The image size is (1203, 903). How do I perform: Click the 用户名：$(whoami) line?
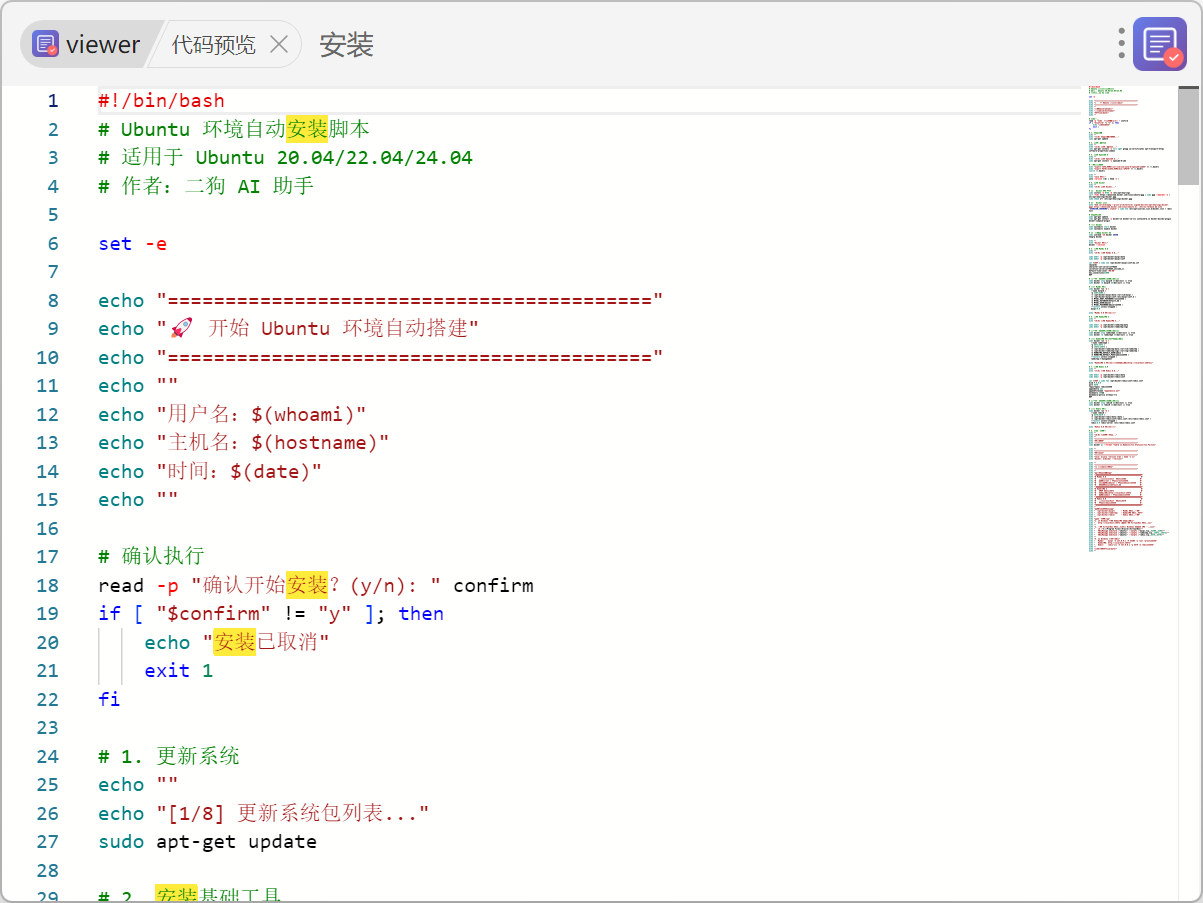pos(232,415)
